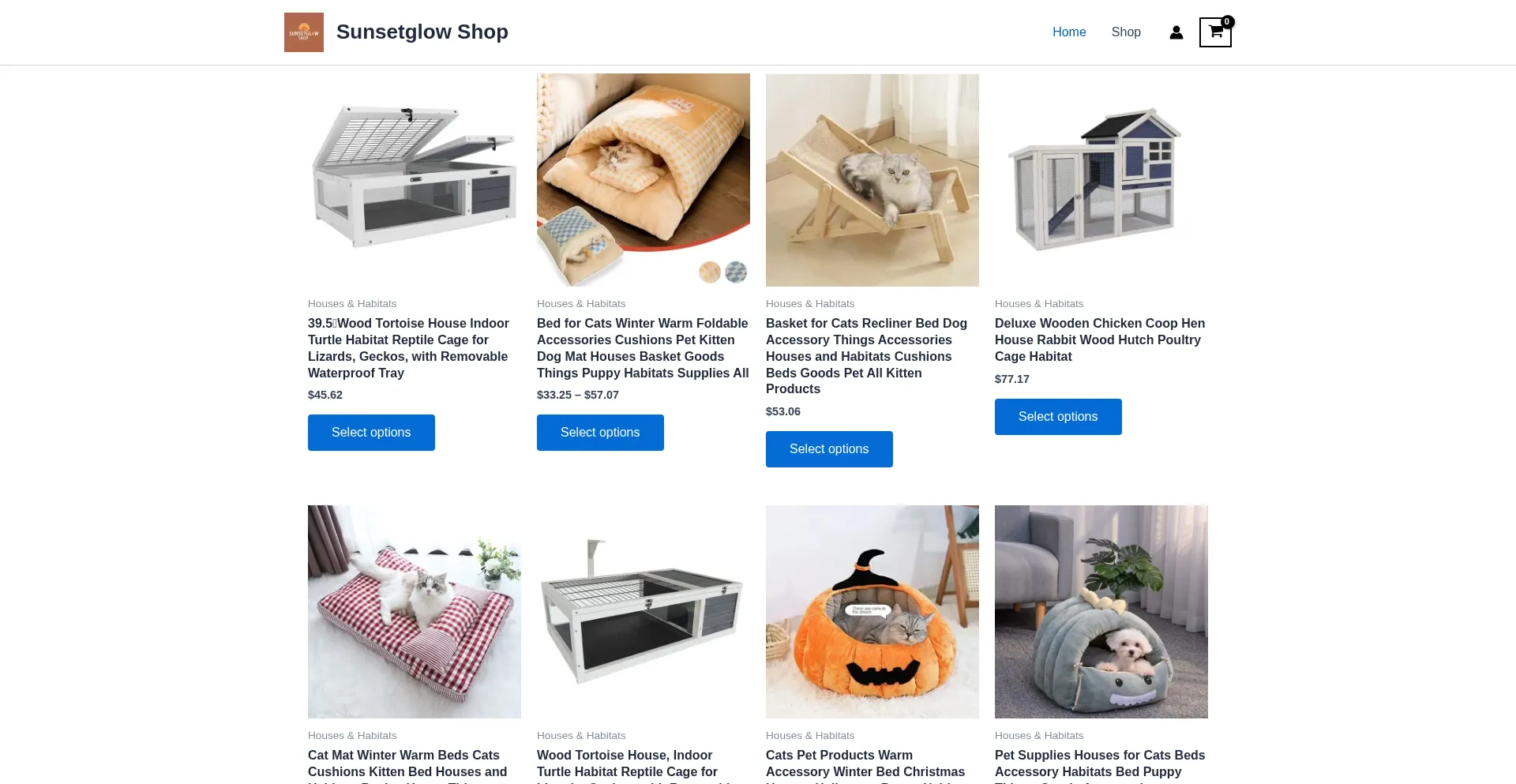Open the Cat Mat Winter Warm Beds title
The width and height of the screenshot is (1516, 784).
coord(407,764)
